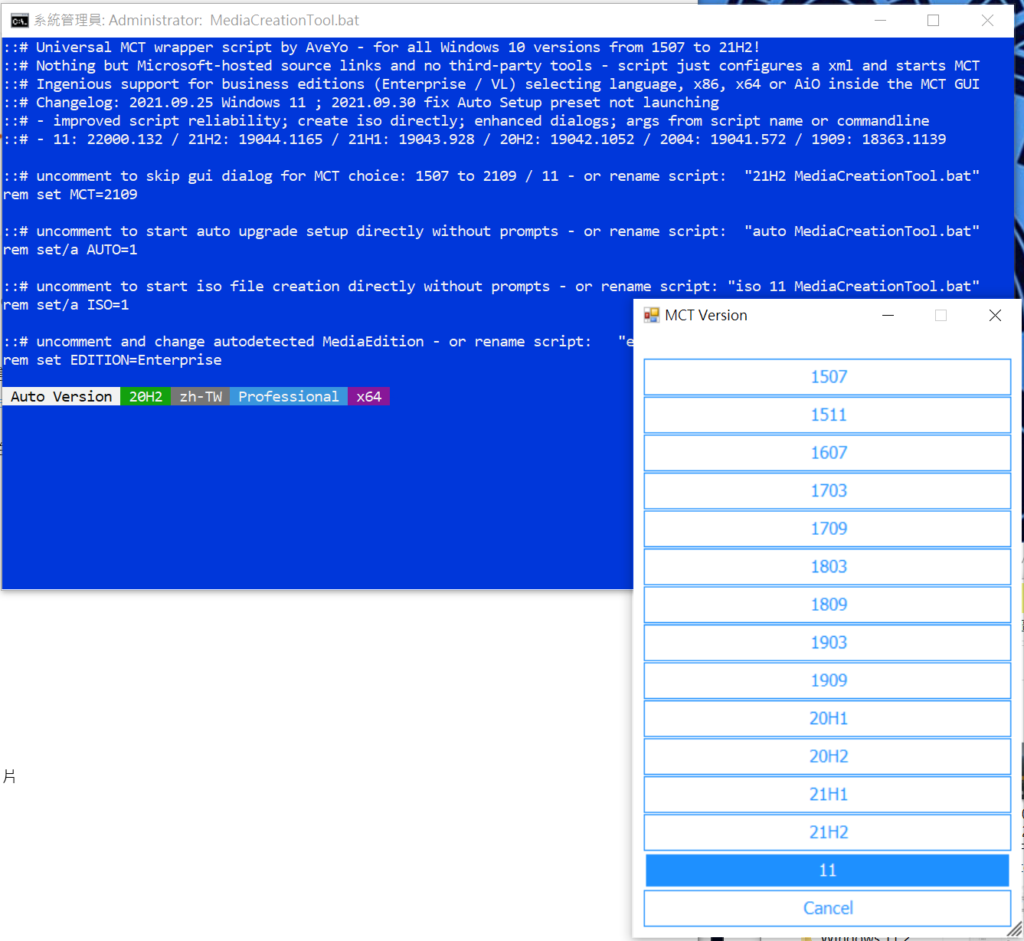Click the gray 'zh-TW' language tag
The width and height of the screenshot is (1024, 941).
coord(200,396)
